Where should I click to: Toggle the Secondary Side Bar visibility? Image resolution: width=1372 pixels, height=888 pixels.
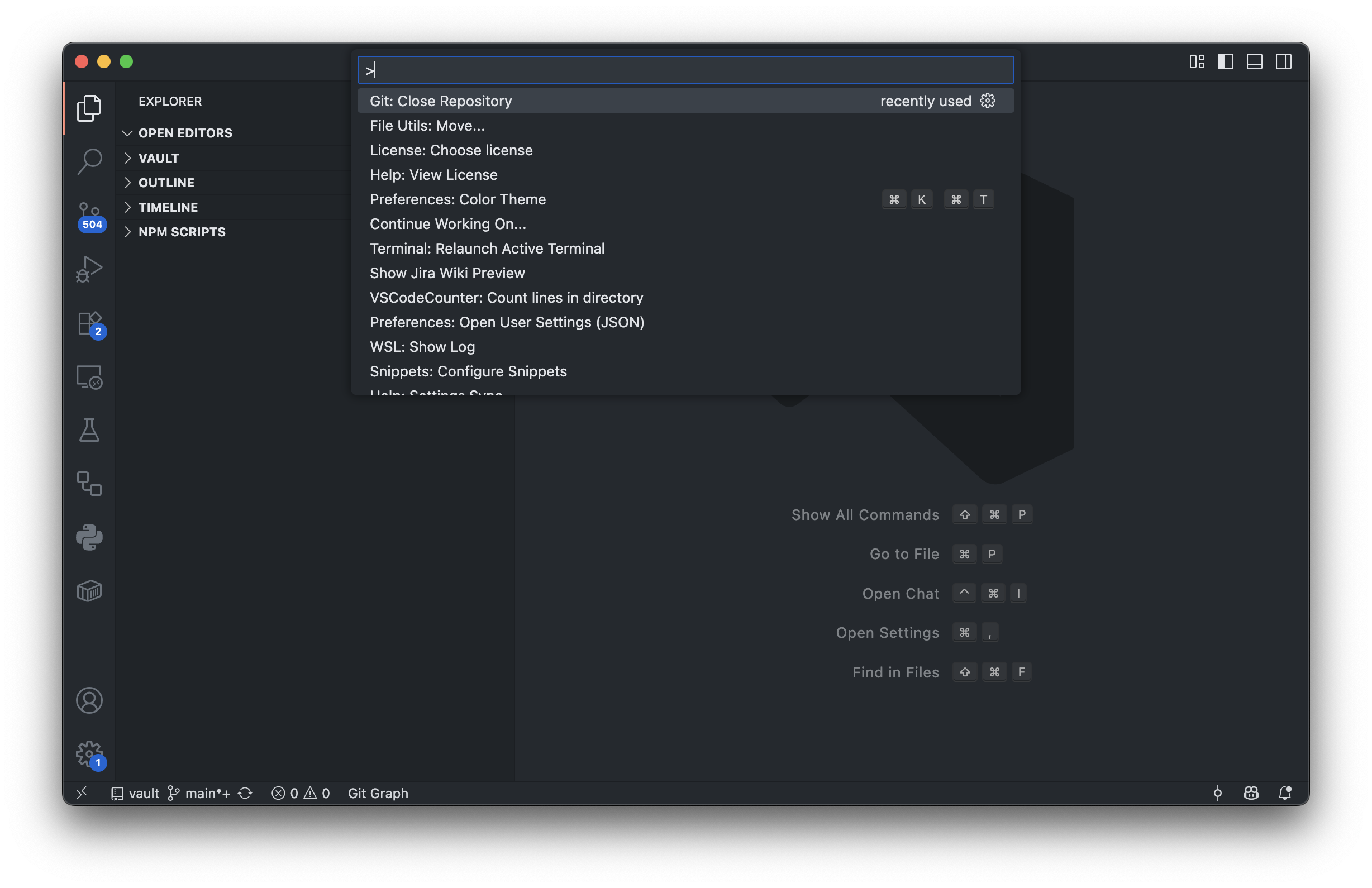coord(1284,61)
